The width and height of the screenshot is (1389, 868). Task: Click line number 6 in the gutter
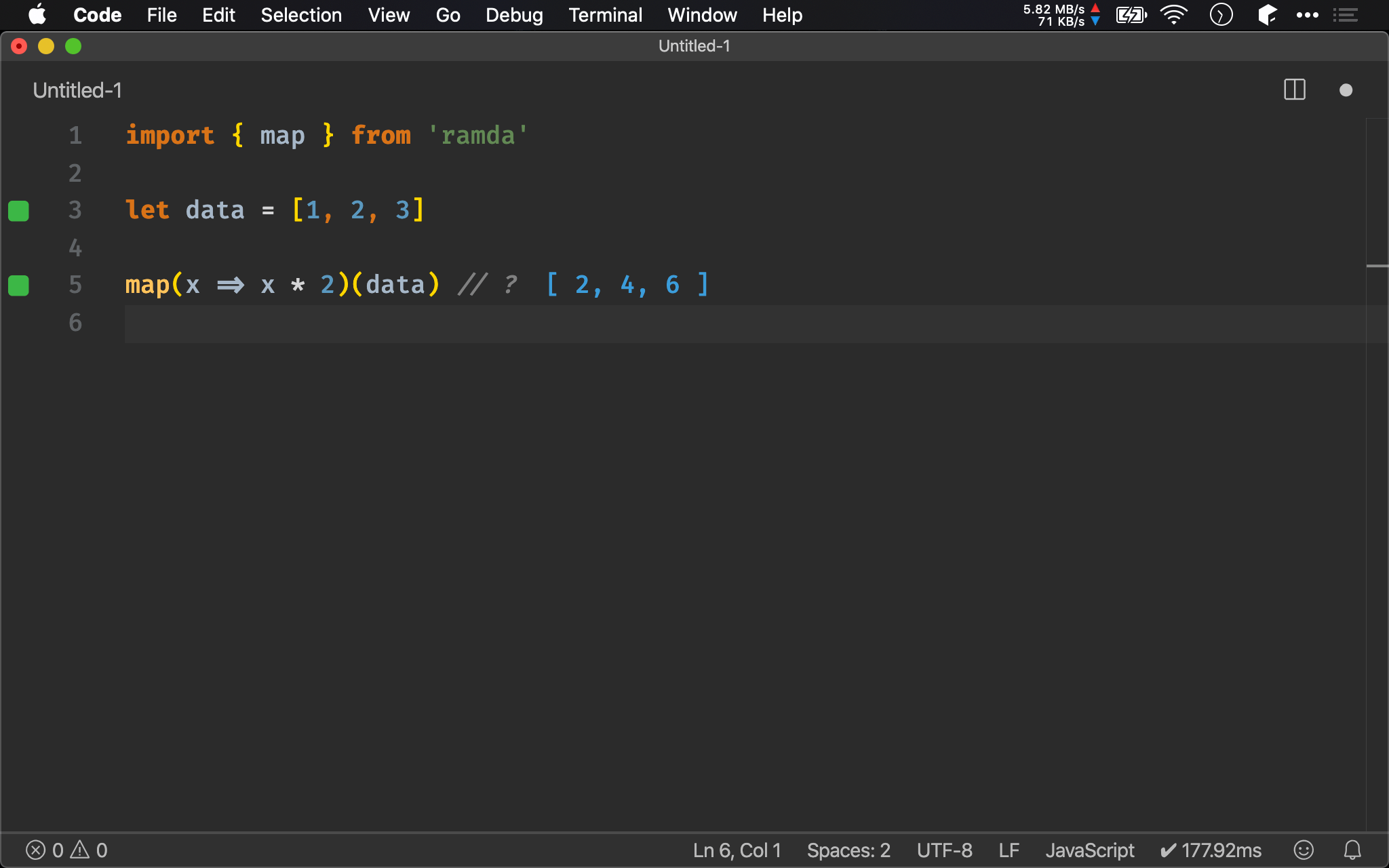tap(75, 322)
